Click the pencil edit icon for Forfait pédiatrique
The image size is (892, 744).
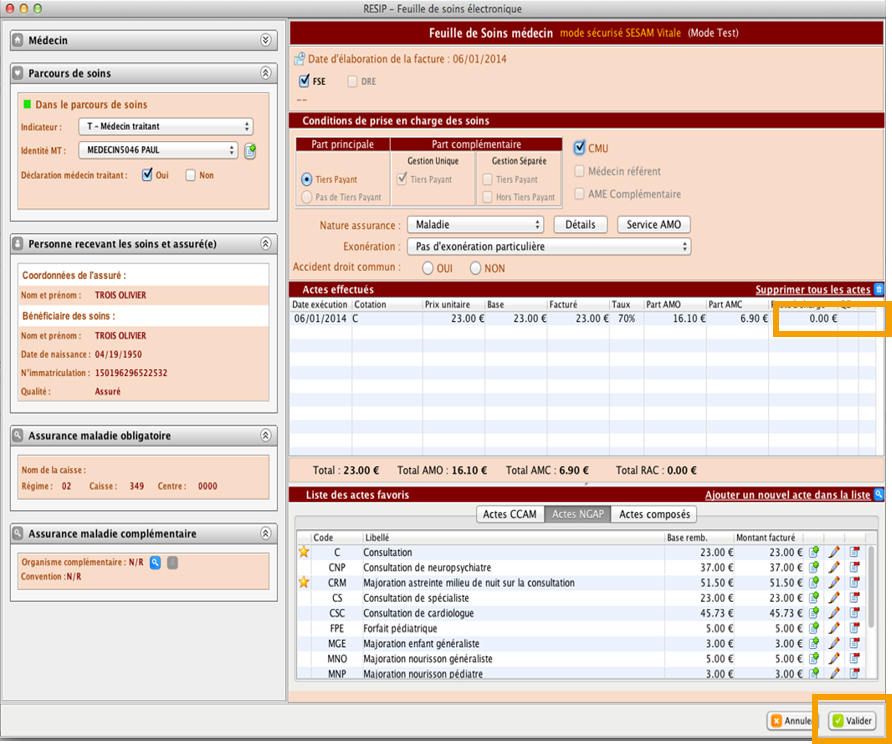pyautogui.click(x=834, y=628)
